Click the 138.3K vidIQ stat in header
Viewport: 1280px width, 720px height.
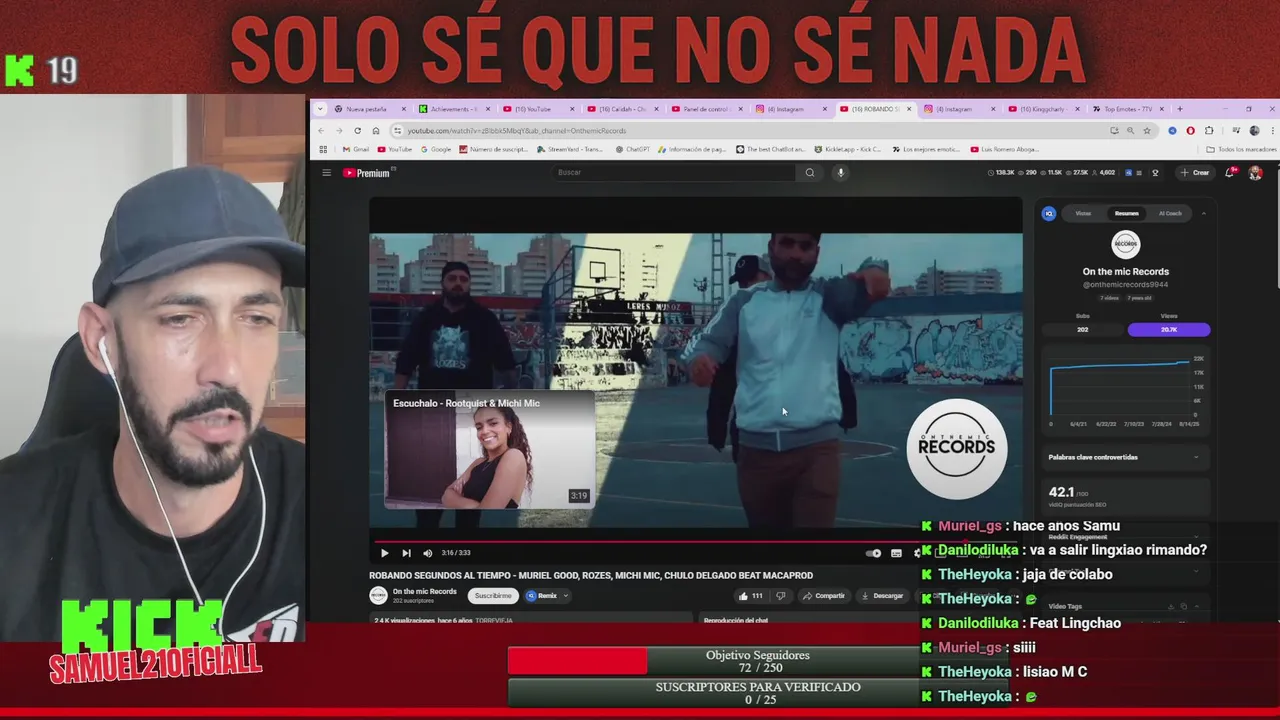tap(1001, 173)
